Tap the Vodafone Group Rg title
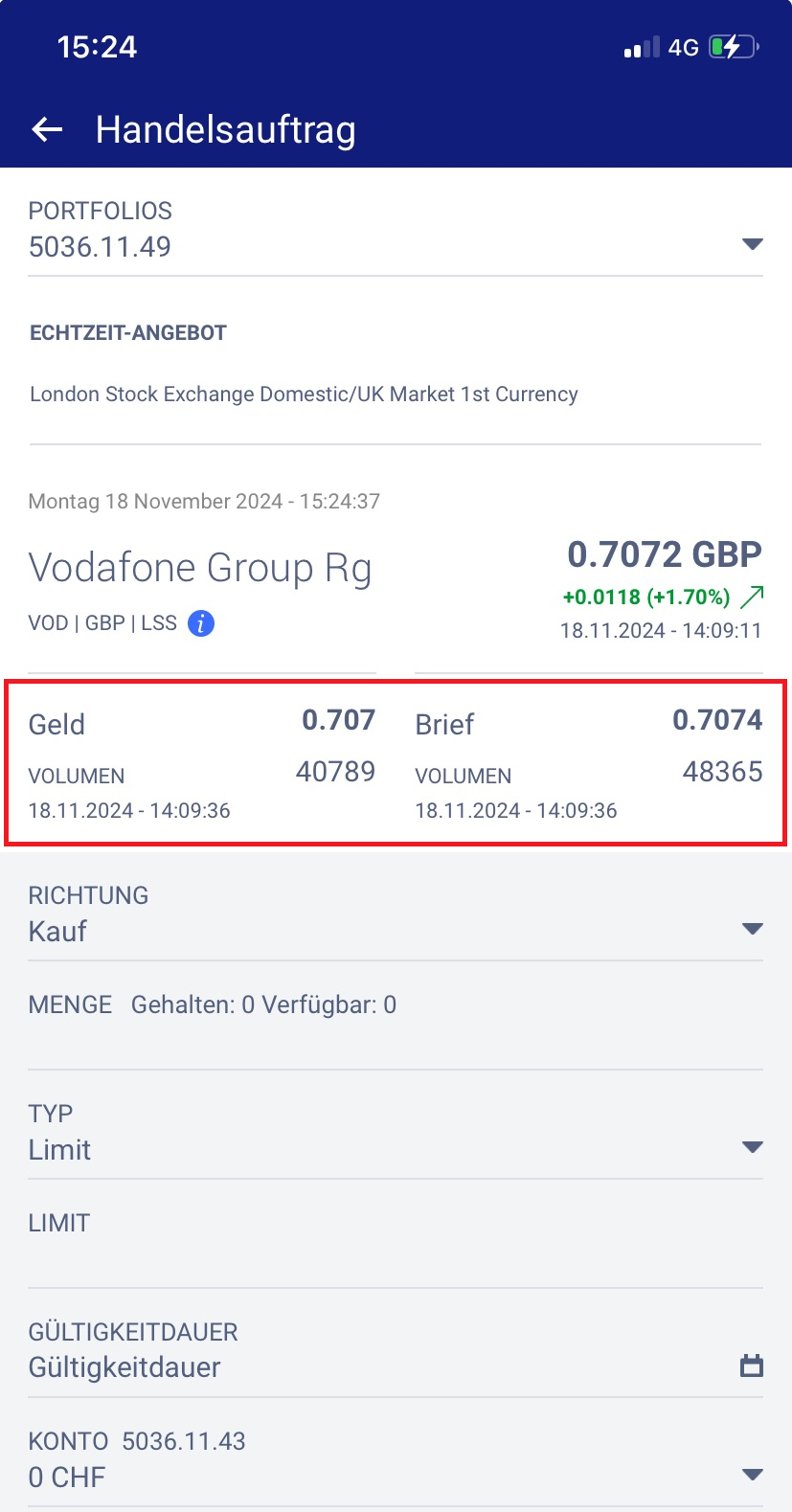 point(200,568)
